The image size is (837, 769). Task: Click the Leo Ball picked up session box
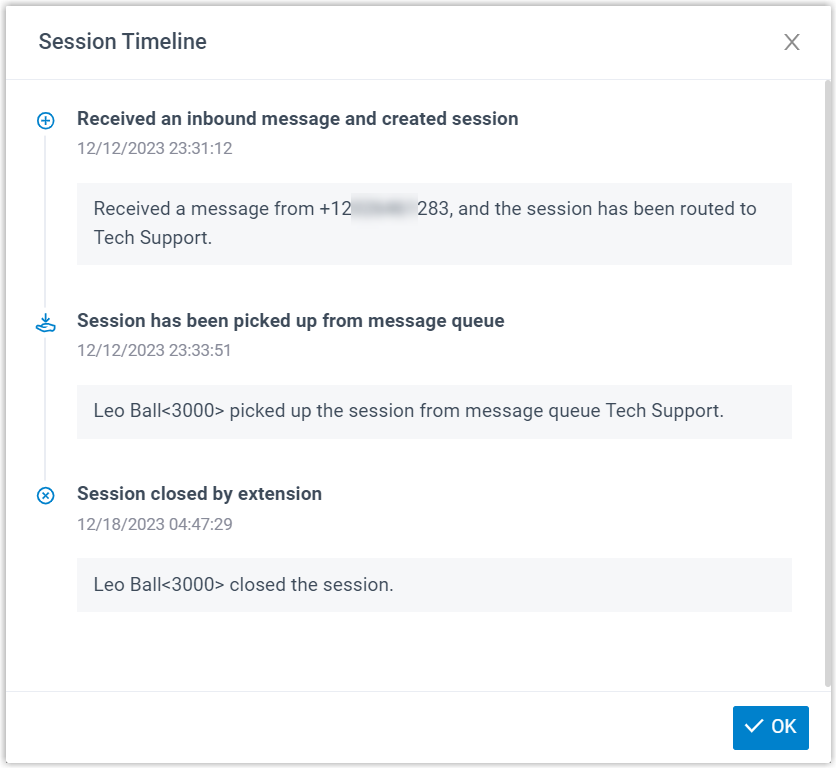coord(434,411)
